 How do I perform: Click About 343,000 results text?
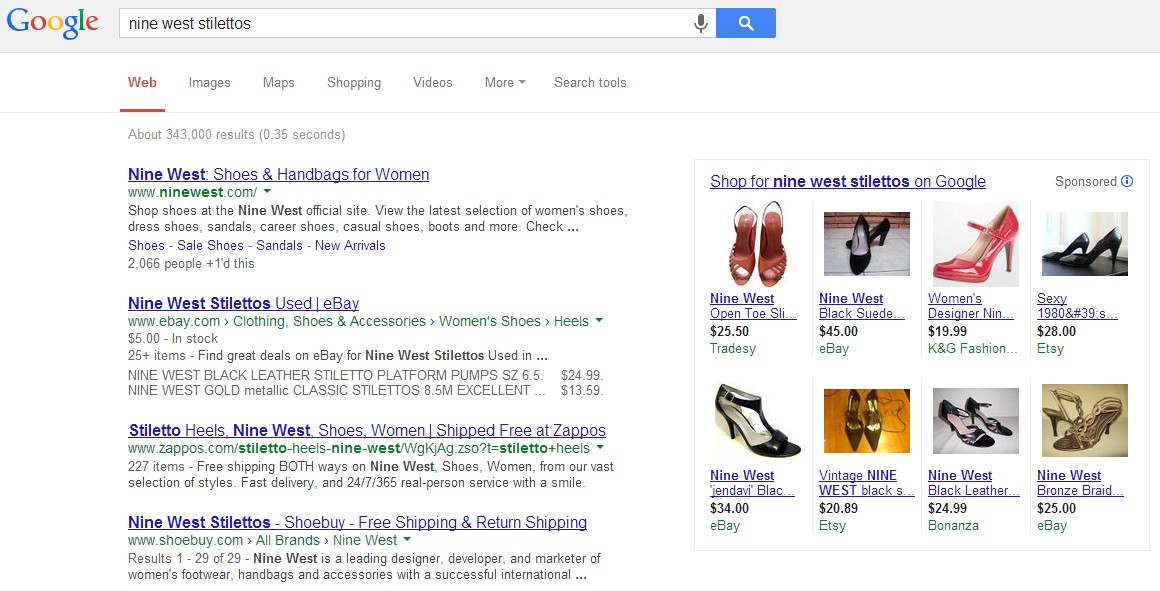pos(236,135)
